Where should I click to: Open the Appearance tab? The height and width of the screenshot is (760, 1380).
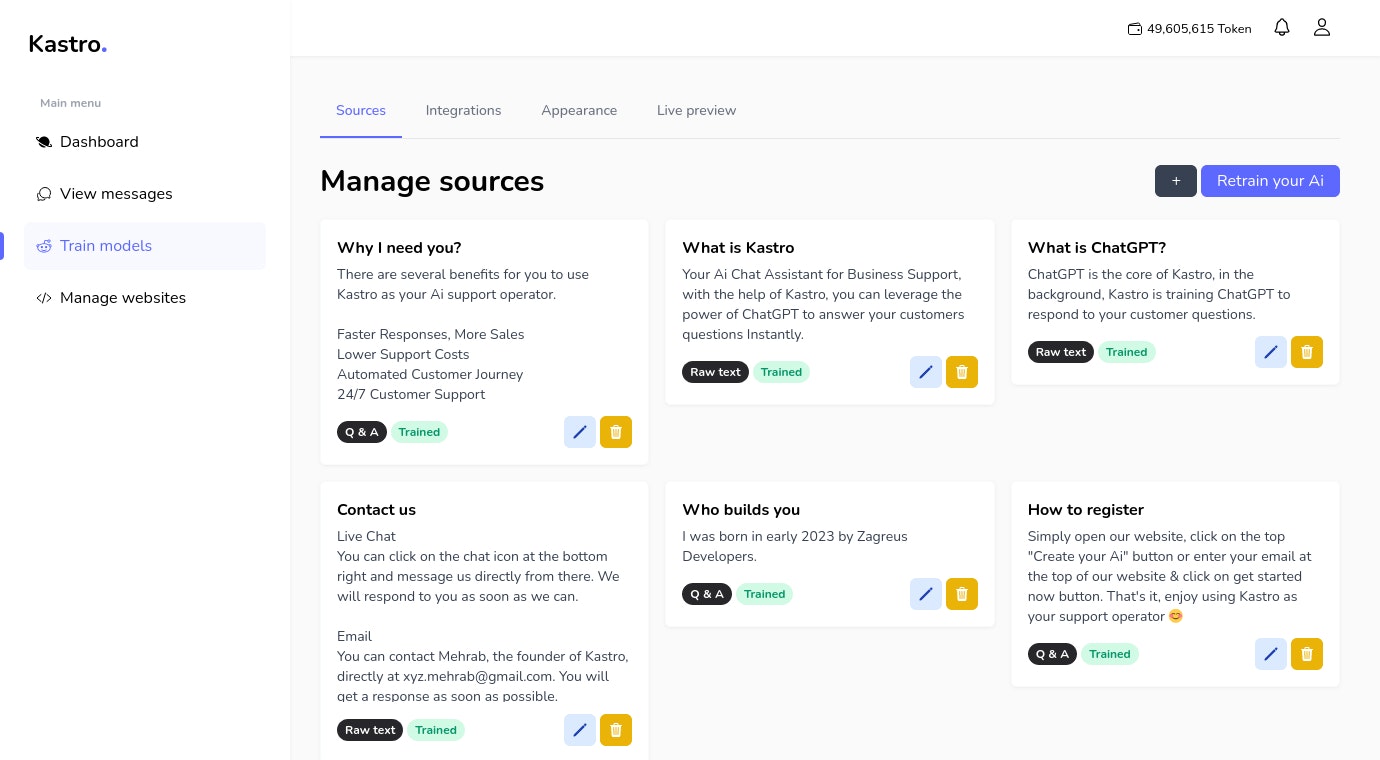(579, 110)
